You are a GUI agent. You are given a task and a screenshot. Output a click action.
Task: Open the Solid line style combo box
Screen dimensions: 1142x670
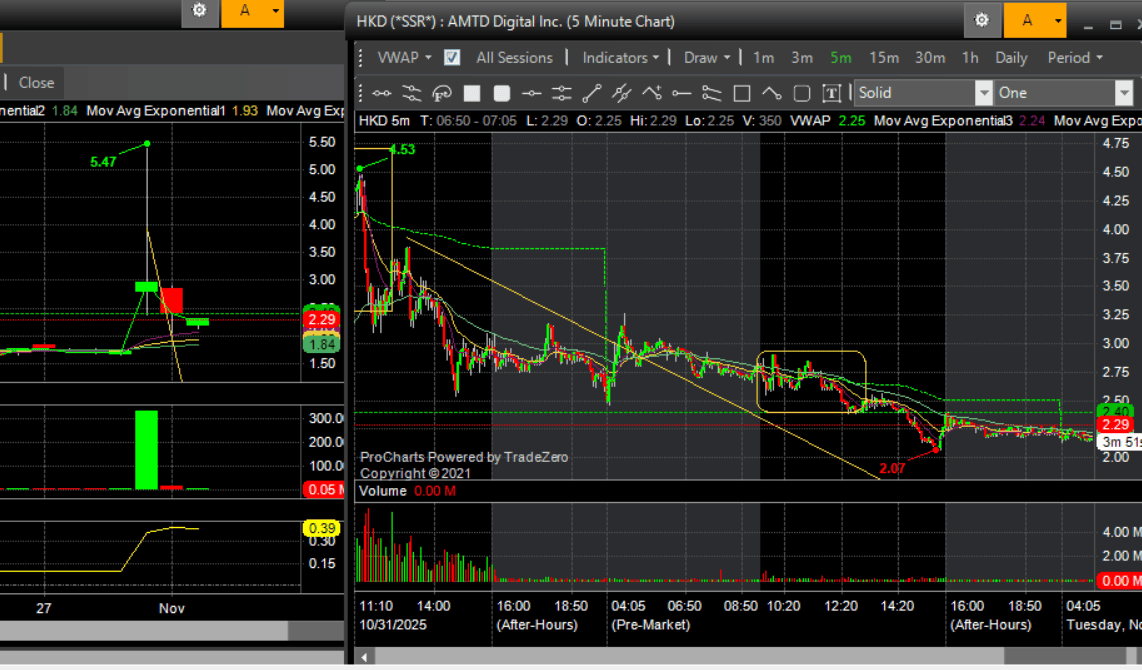pos(924,92)
